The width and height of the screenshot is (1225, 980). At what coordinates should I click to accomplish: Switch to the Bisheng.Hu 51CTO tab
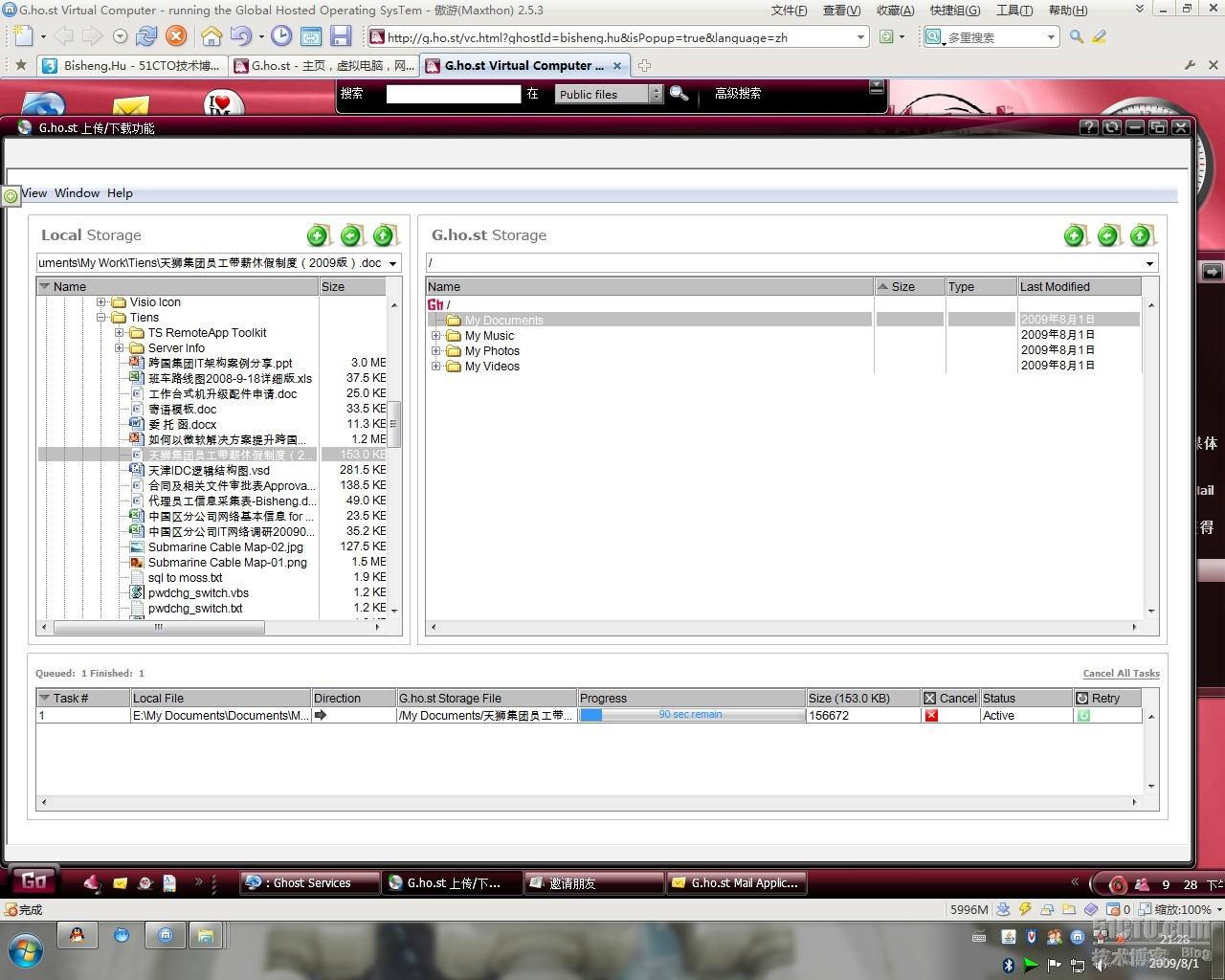[132, 66]
